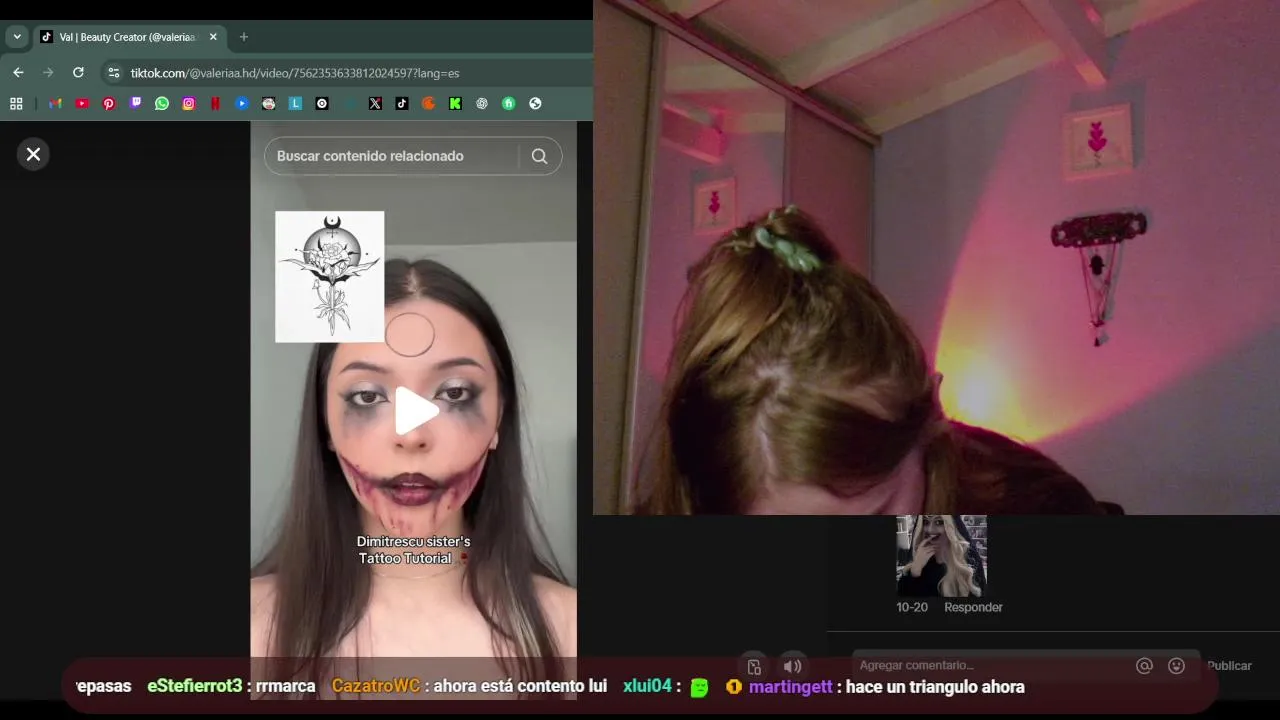Click the yellow badge beside martingett
Screen dimensions: 1280x720
[734, 687]
